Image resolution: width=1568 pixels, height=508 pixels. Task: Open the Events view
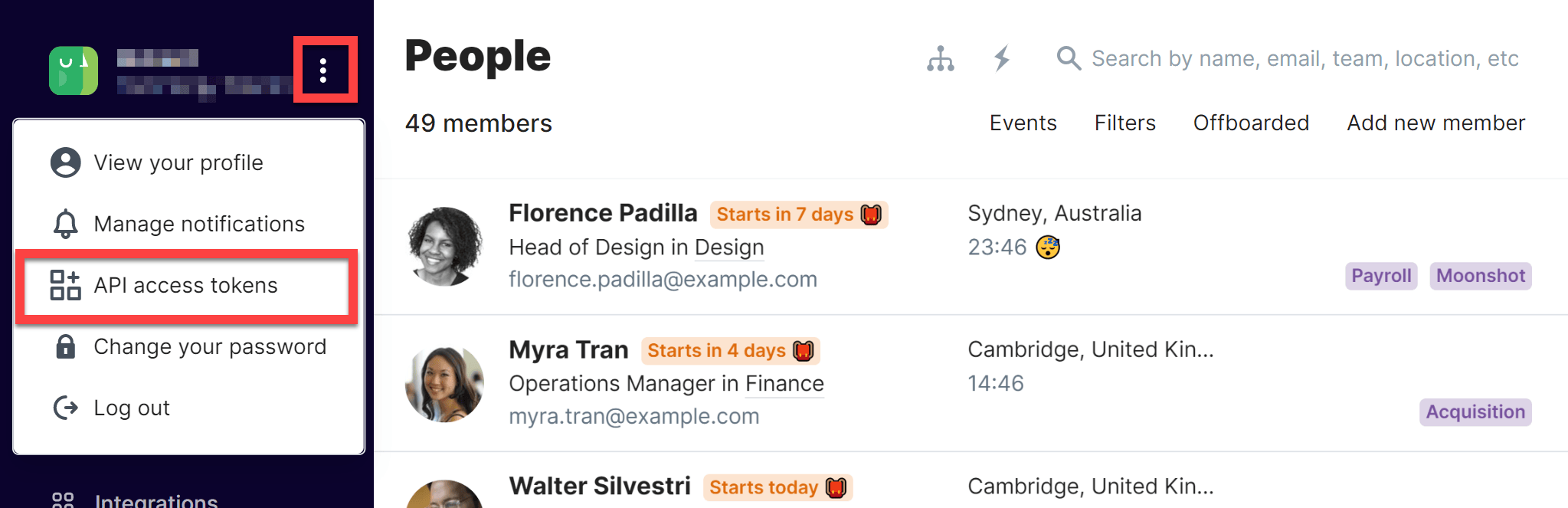(1023, 123)
